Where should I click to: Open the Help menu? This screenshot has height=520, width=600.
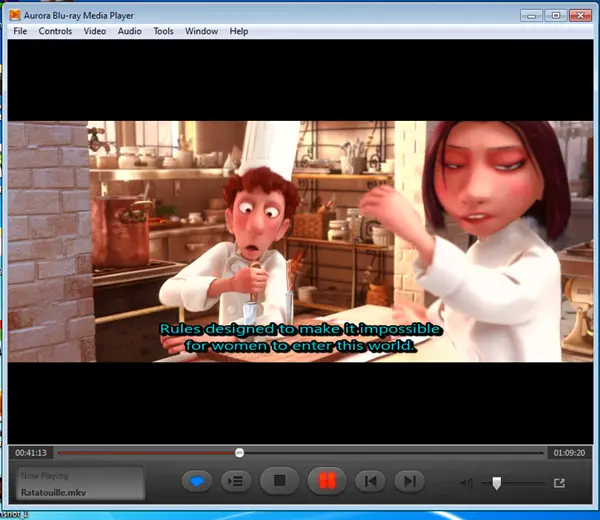tap(239, 31)
